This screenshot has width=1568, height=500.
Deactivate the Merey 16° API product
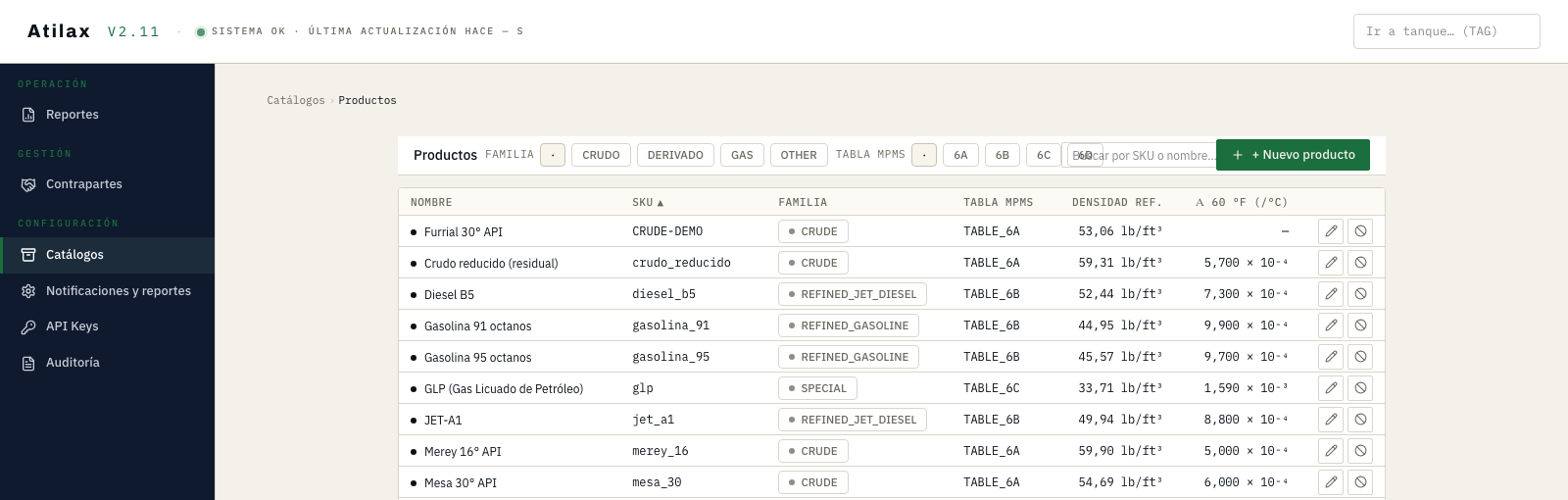coord(1360,451)
